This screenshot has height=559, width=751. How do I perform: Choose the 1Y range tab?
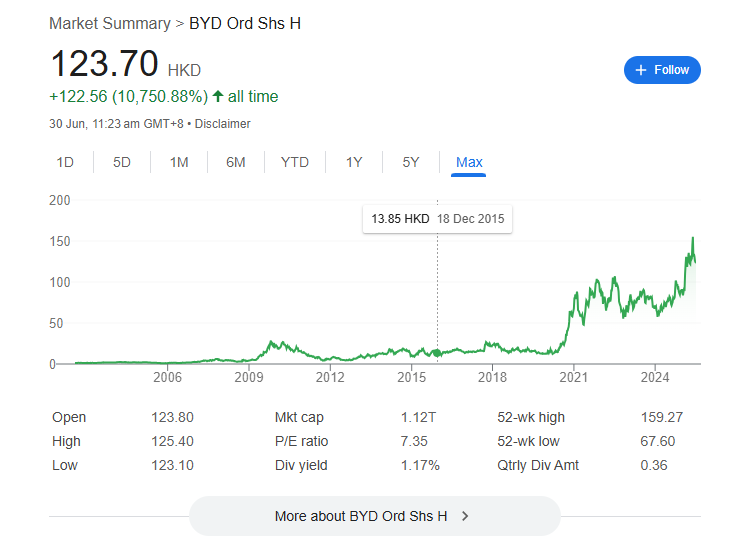354,162
